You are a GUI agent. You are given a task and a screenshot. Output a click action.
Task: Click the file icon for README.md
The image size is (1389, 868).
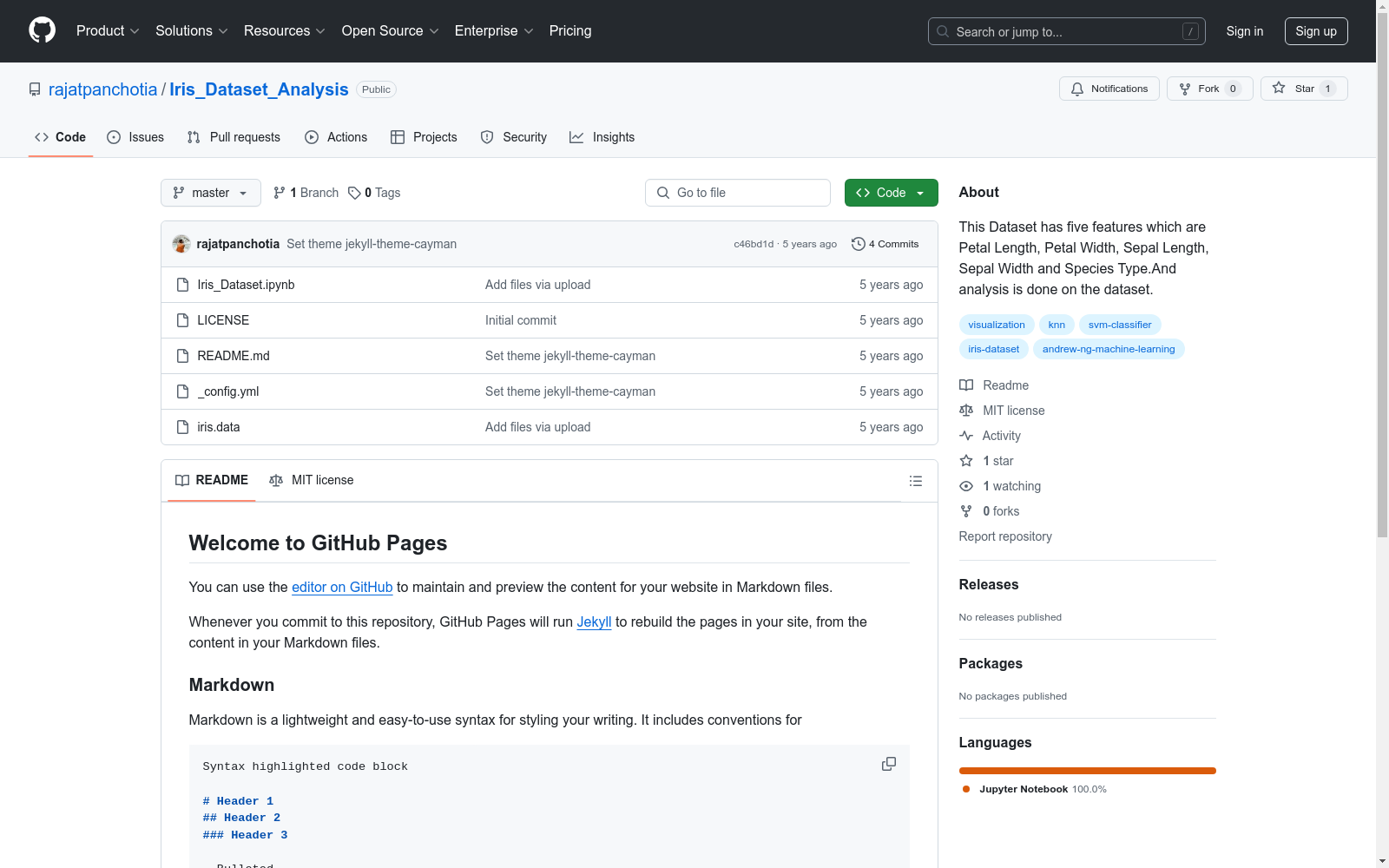click(182, 356)
